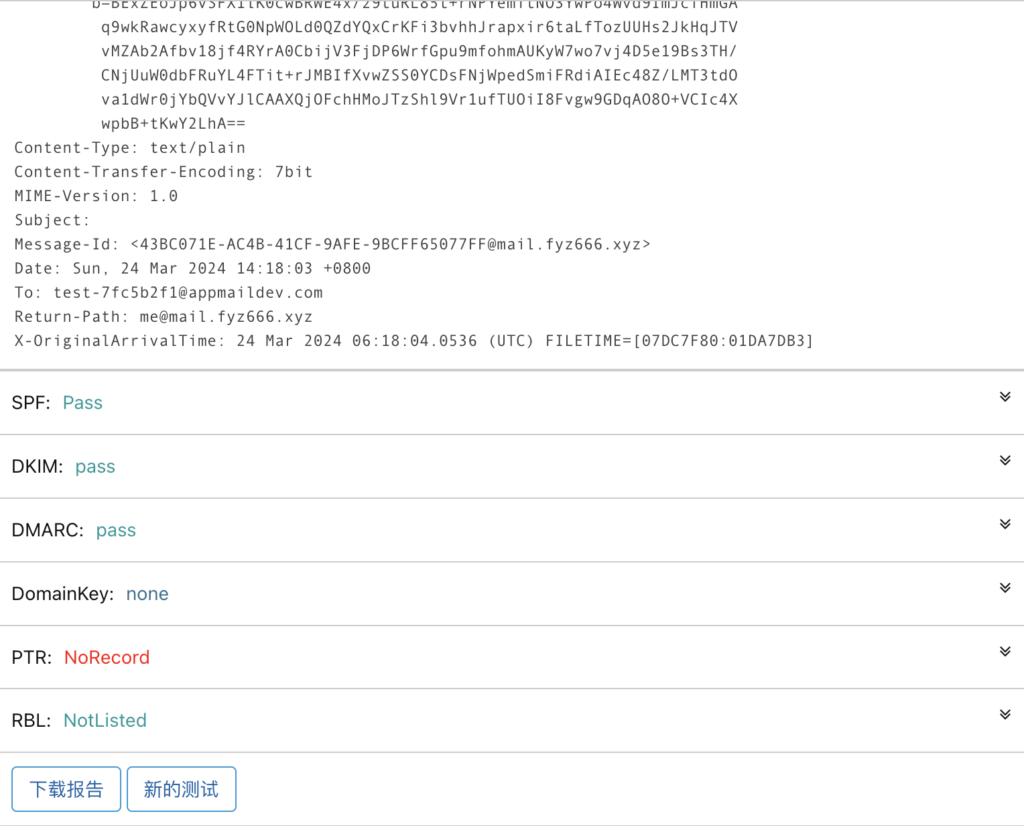
Task: Expand the DKIM section chevron
Action: [1005, 461]
